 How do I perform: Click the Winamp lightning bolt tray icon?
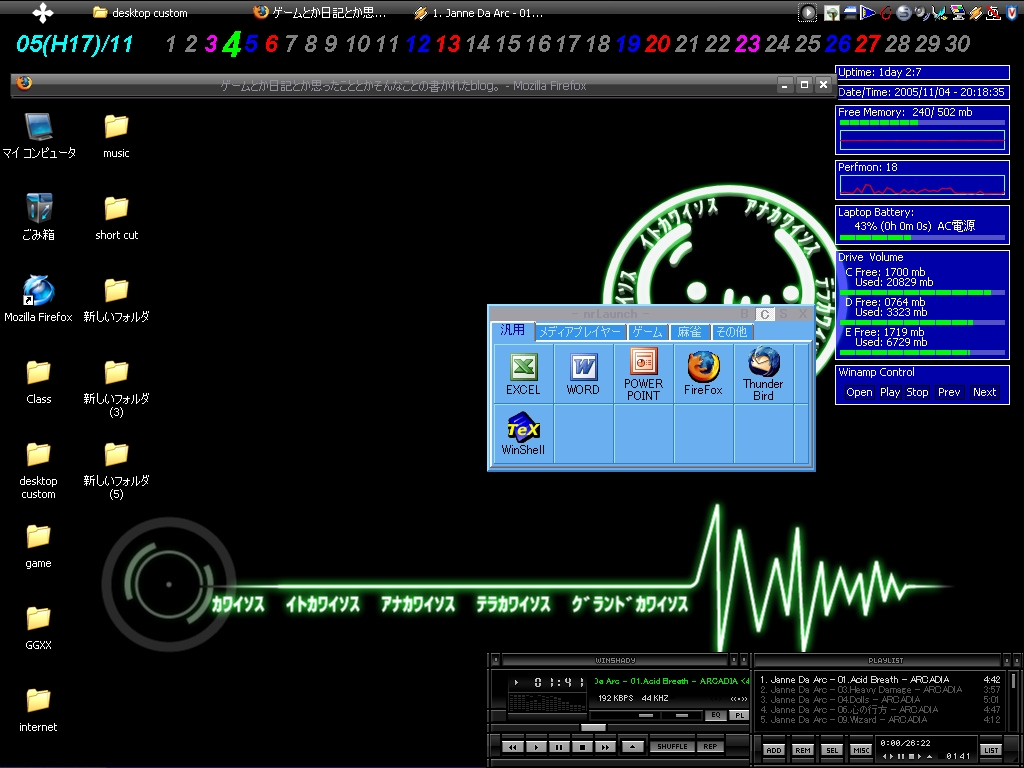976,12
